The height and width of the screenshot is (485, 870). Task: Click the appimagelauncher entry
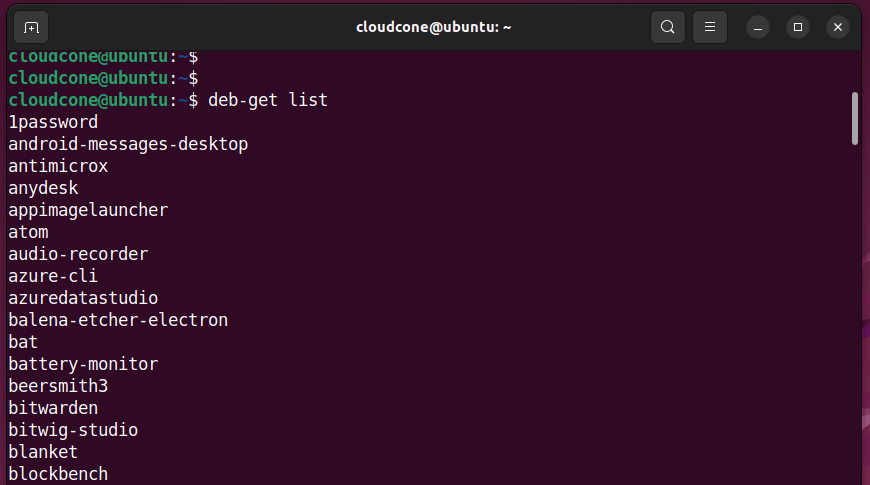point(88,210)
